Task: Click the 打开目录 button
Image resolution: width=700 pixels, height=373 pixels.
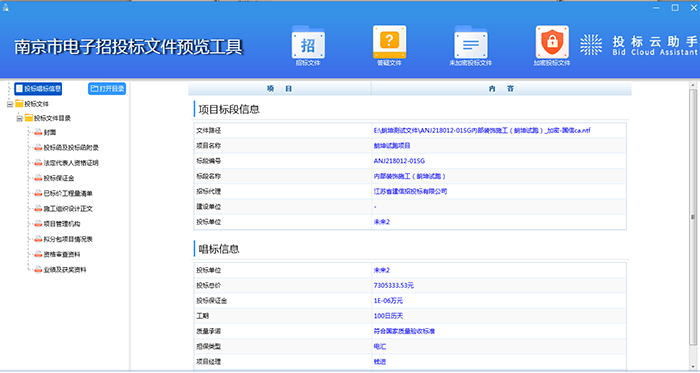Action: [107, 89]
